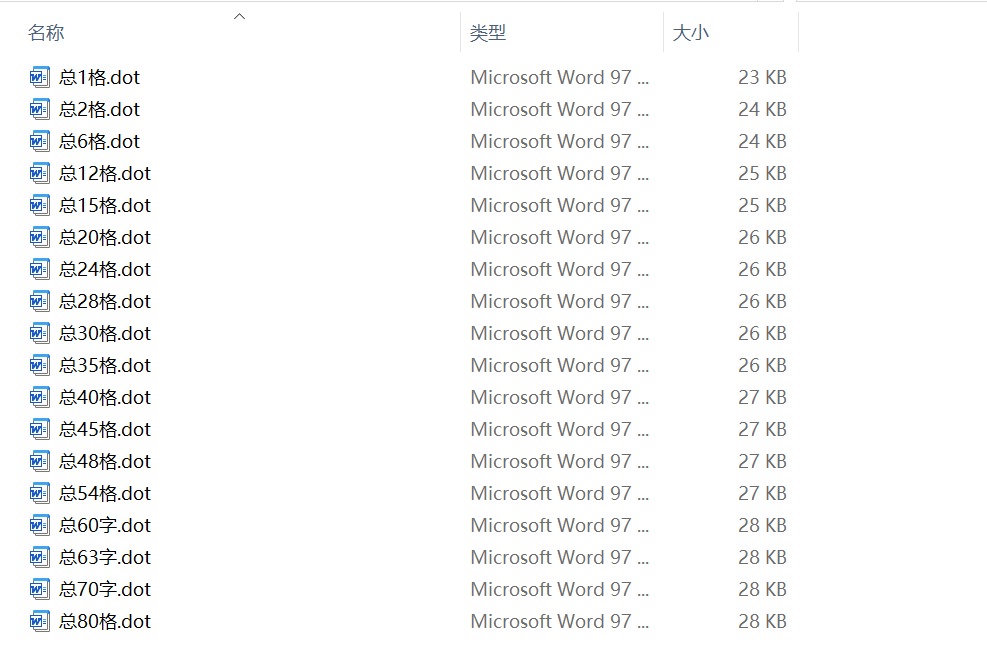
Task: Click the Word icon beside 总1格.dot
Action: 39,77
